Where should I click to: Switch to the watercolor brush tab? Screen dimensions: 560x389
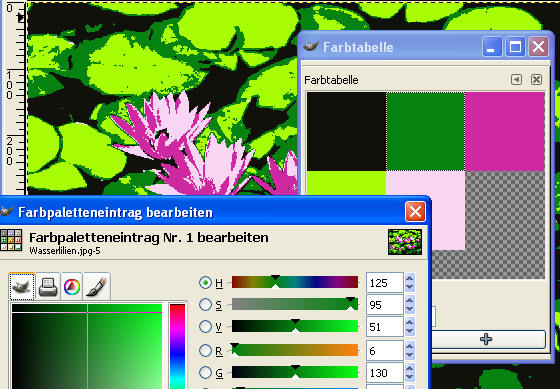pyautogui.click(x=97, y=286)
